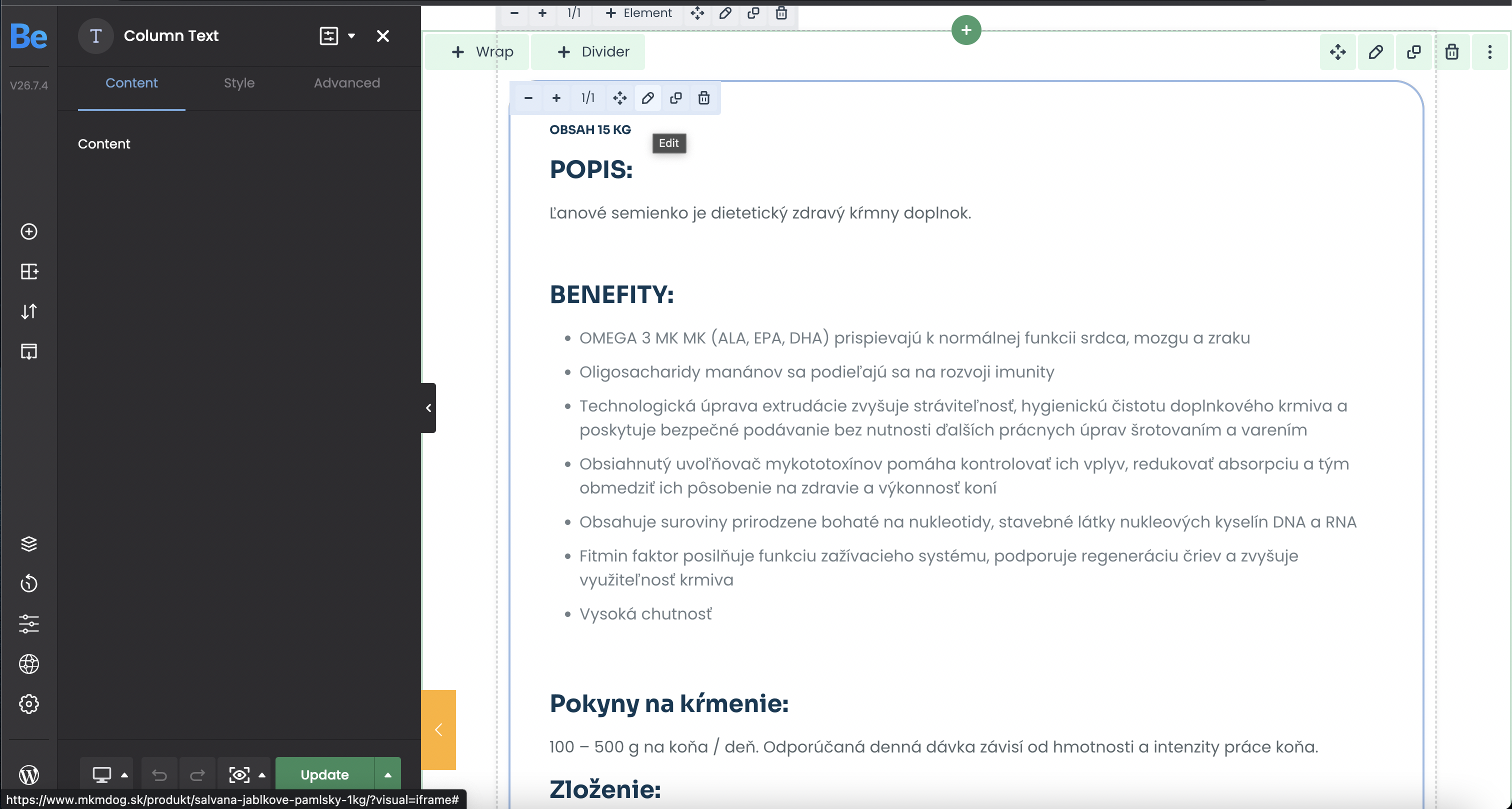Collapse the sidebar with the chevron handle
The image size is (1512, 809).
coord(428,408)
